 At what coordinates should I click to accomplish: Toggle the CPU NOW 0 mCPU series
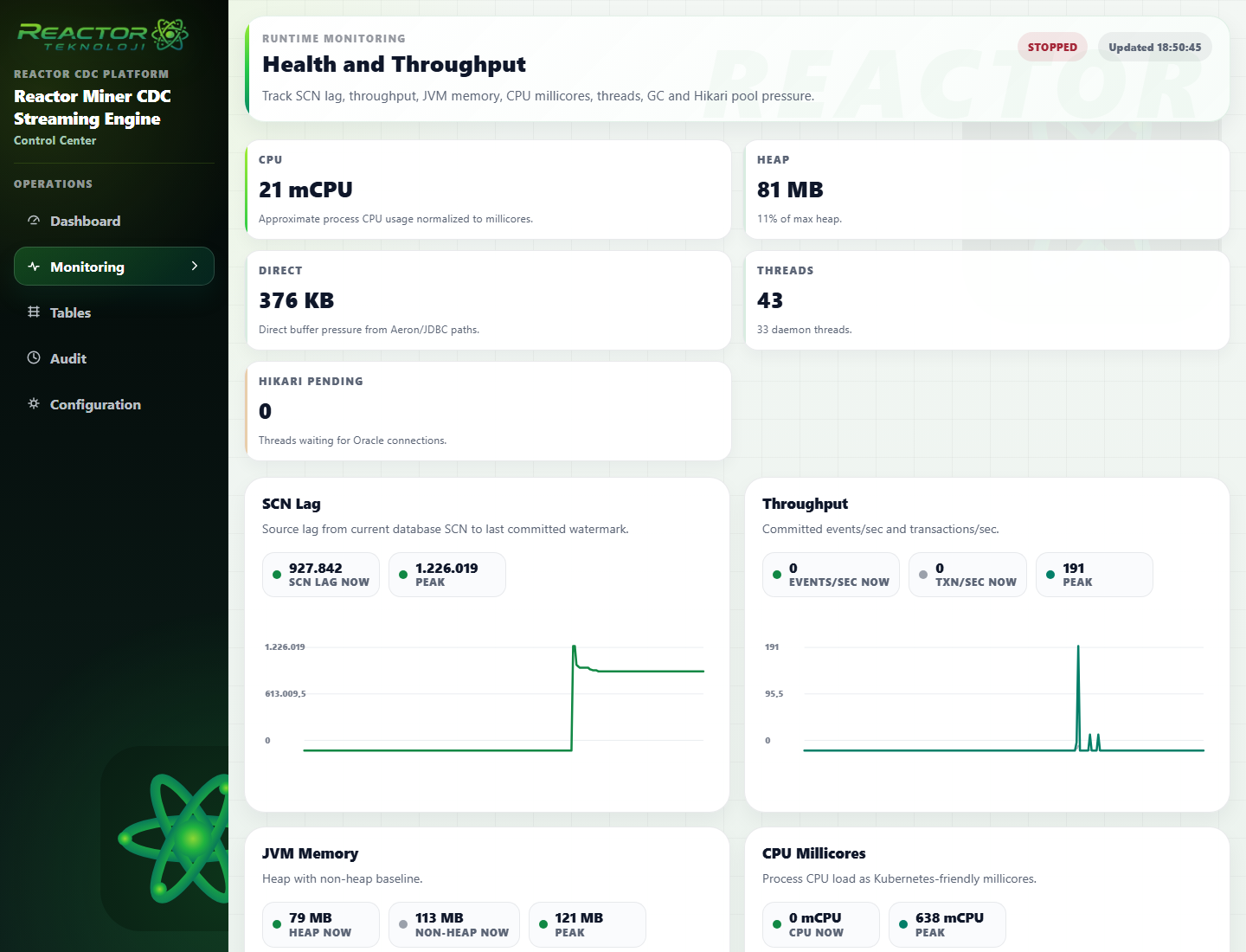pyautogui.click(x=821, y=924)
